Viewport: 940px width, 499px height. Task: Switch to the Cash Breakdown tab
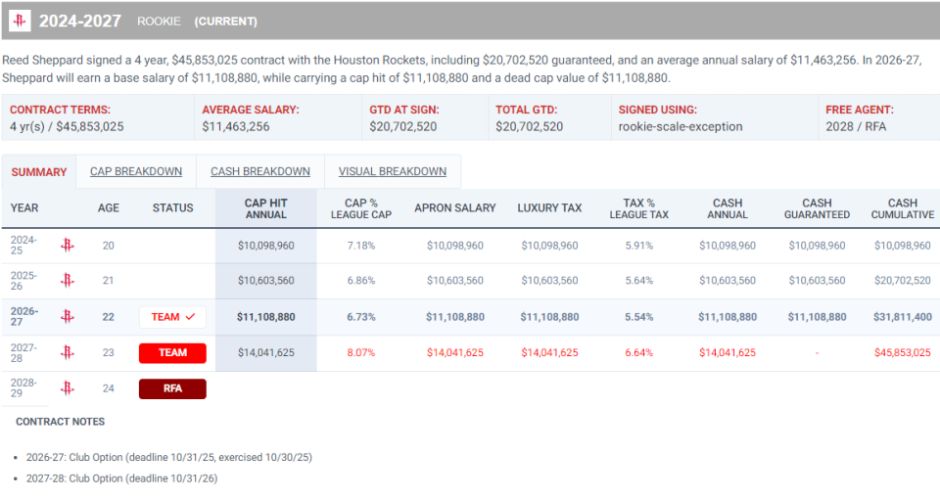tap(260, 172)
